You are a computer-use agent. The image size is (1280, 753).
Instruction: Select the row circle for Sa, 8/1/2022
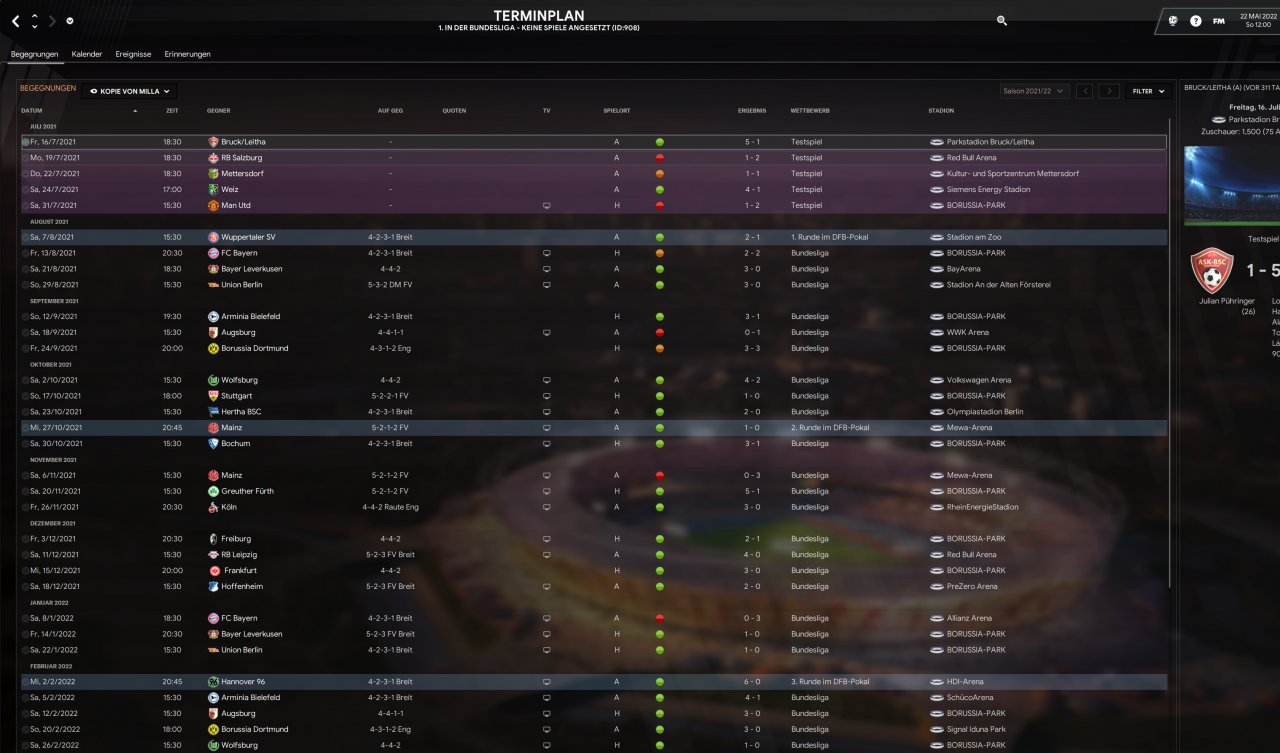pyautogui.click(x=25, y=618)
